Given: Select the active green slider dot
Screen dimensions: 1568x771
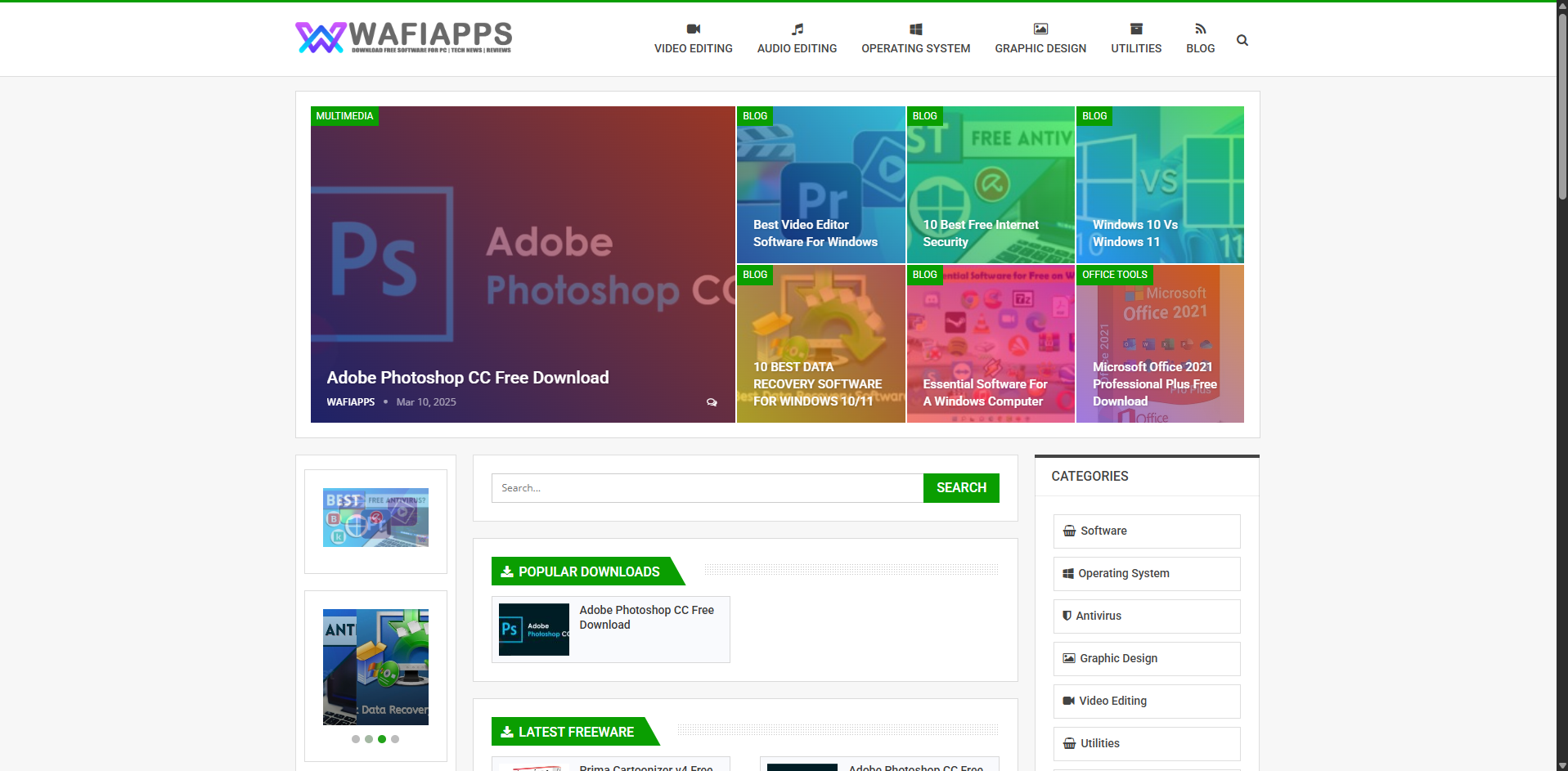Looking at the screenshot, I should (x=382, y=739).
